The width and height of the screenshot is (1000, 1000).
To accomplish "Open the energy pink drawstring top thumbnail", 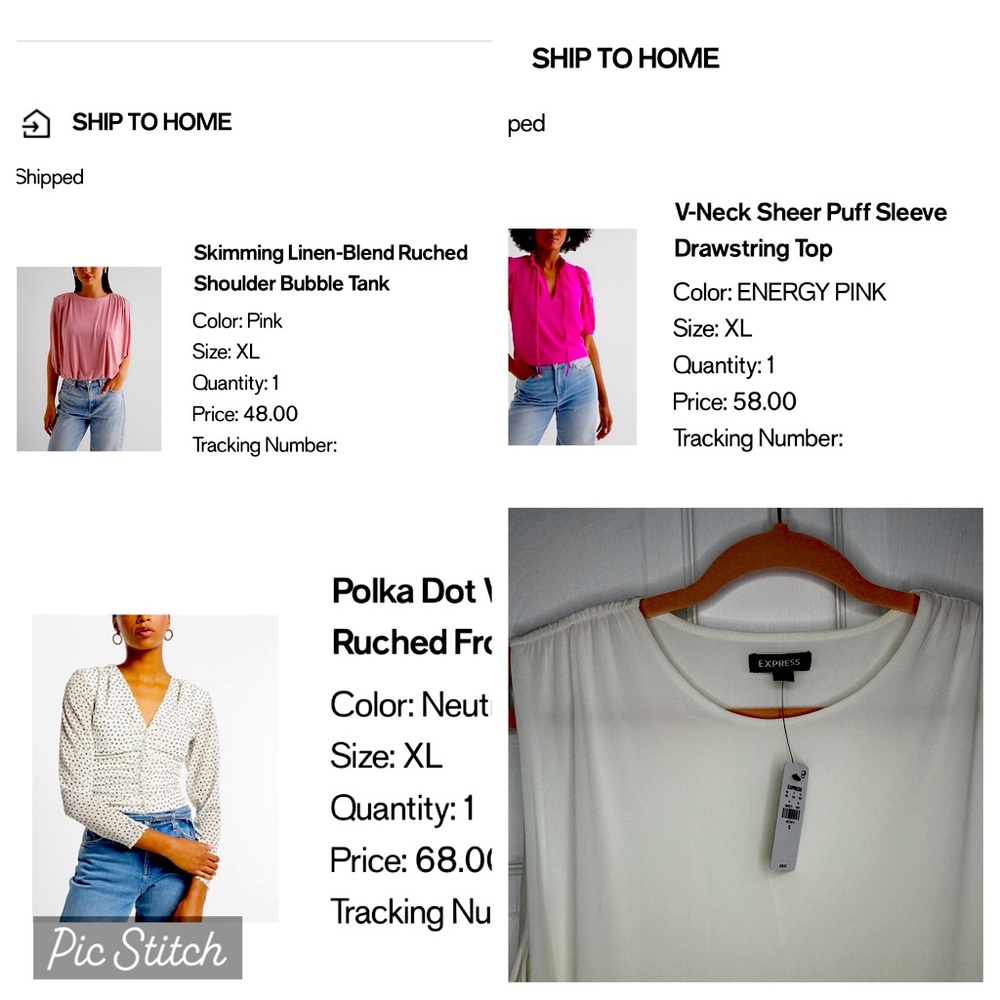I will (x=572, y=337).
